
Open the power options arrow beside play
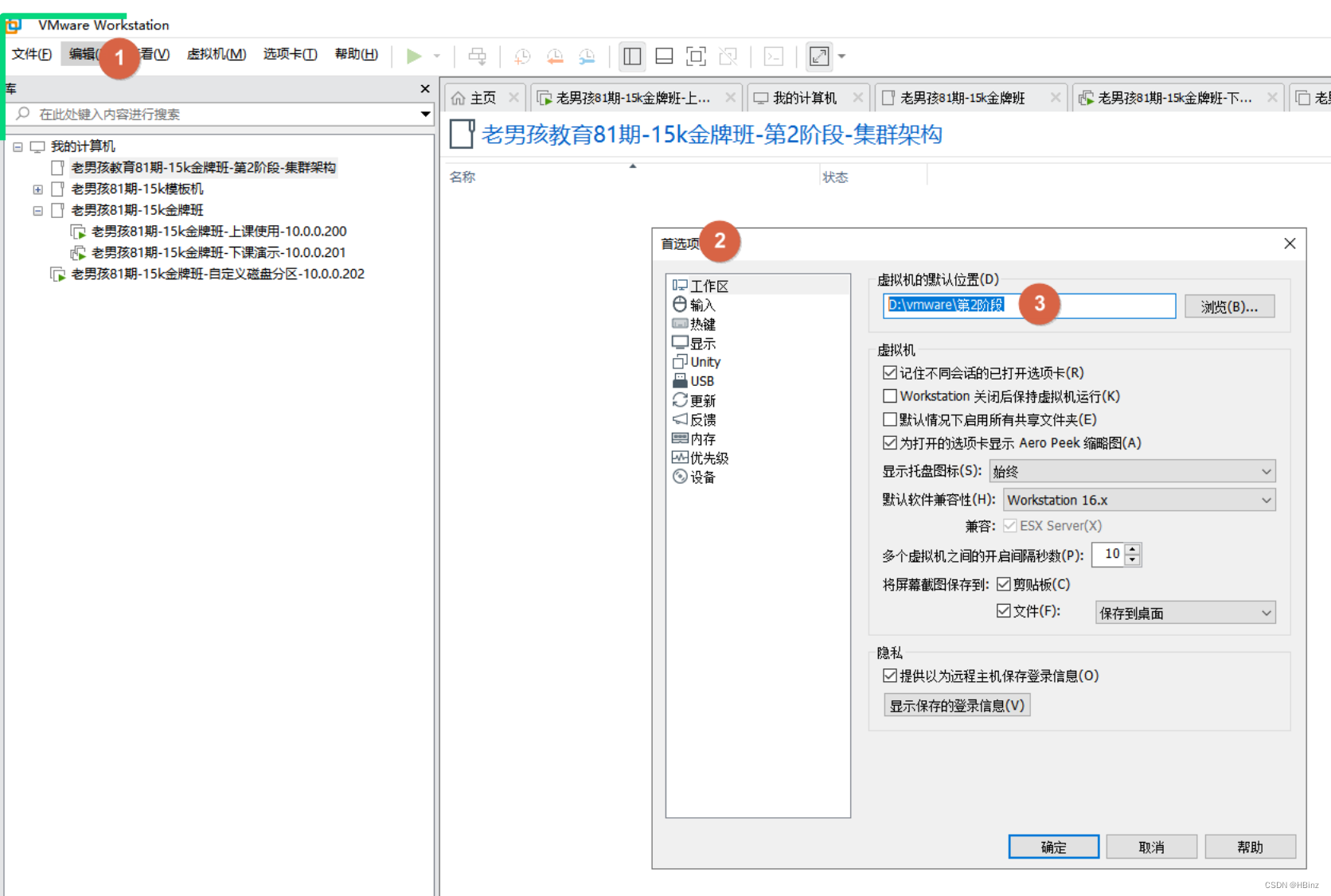coord(437,56)
